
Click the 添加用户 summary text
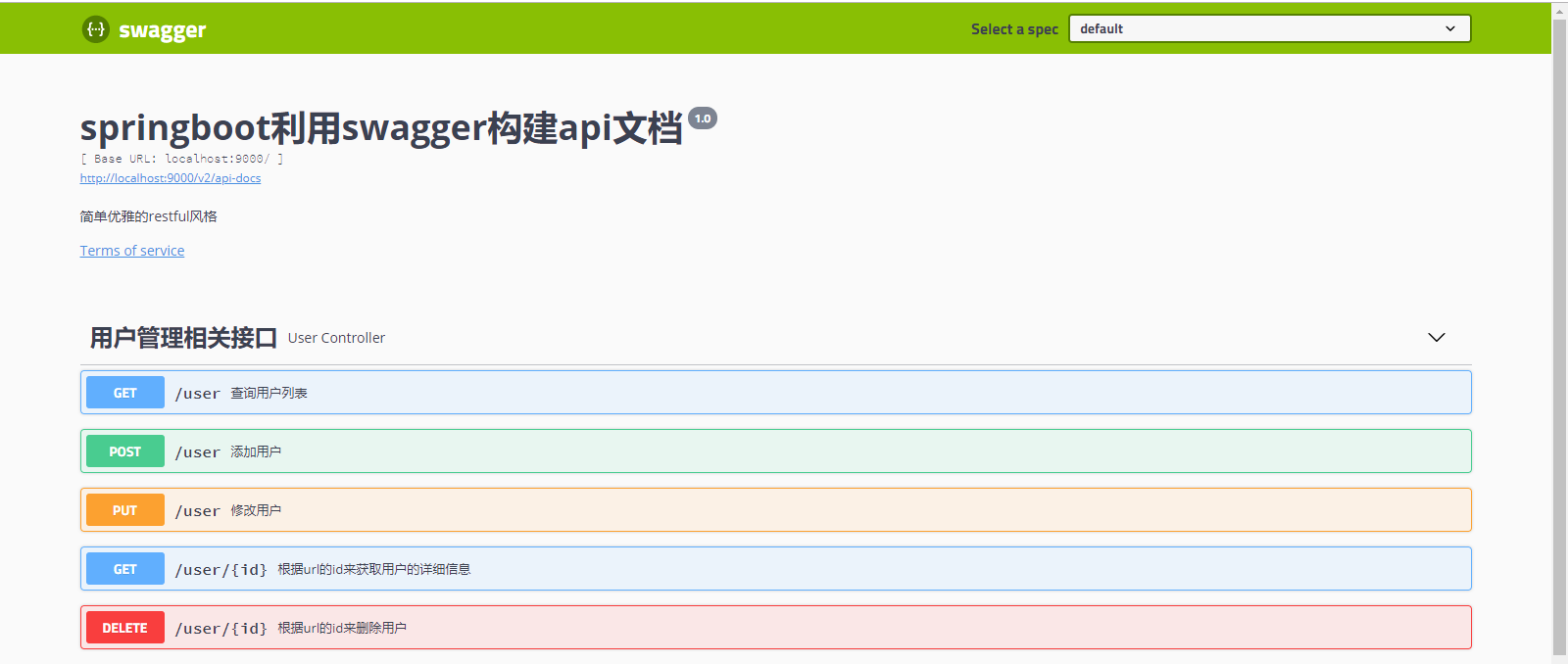pos(256,451)
